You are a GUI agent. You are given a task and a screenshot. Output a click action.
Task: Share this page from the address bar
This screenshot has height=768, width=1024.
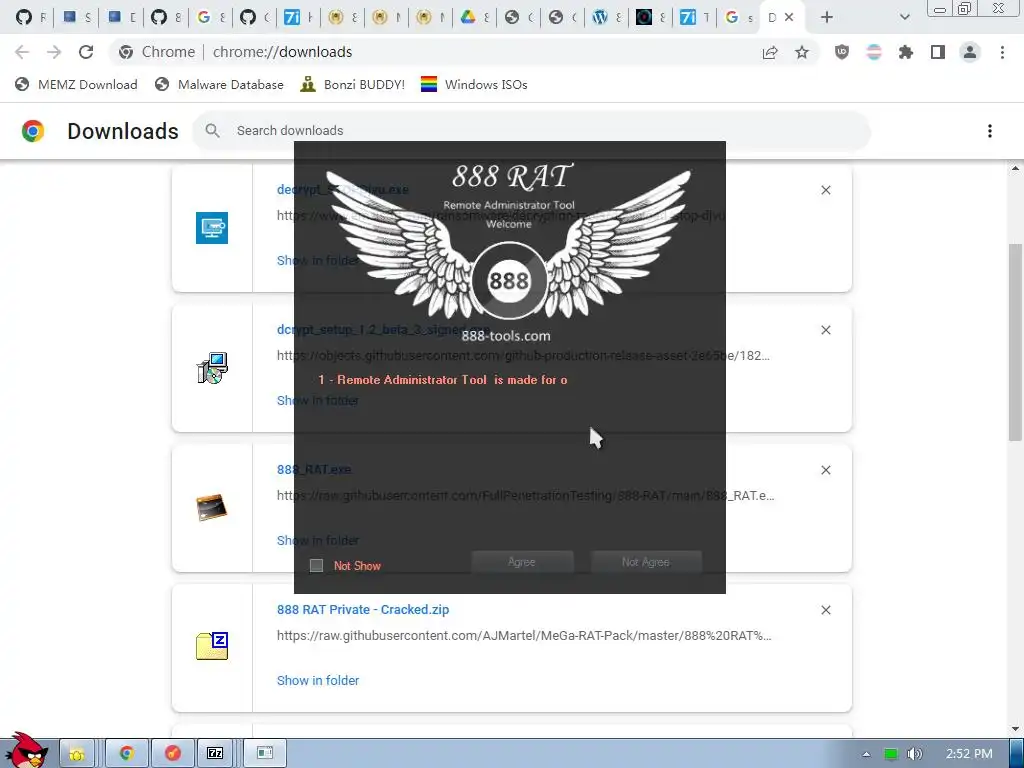coord(770,52)
